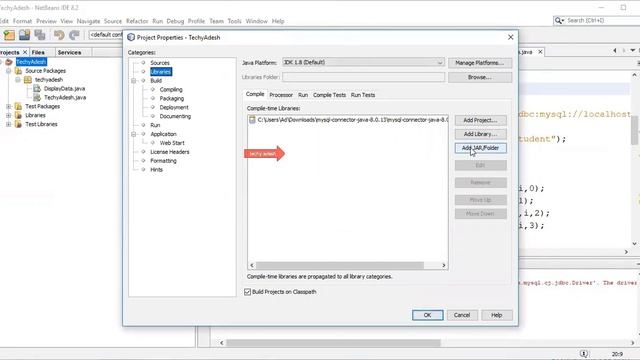
Task: Open the Services panel tab
Action: click(69, 52)
